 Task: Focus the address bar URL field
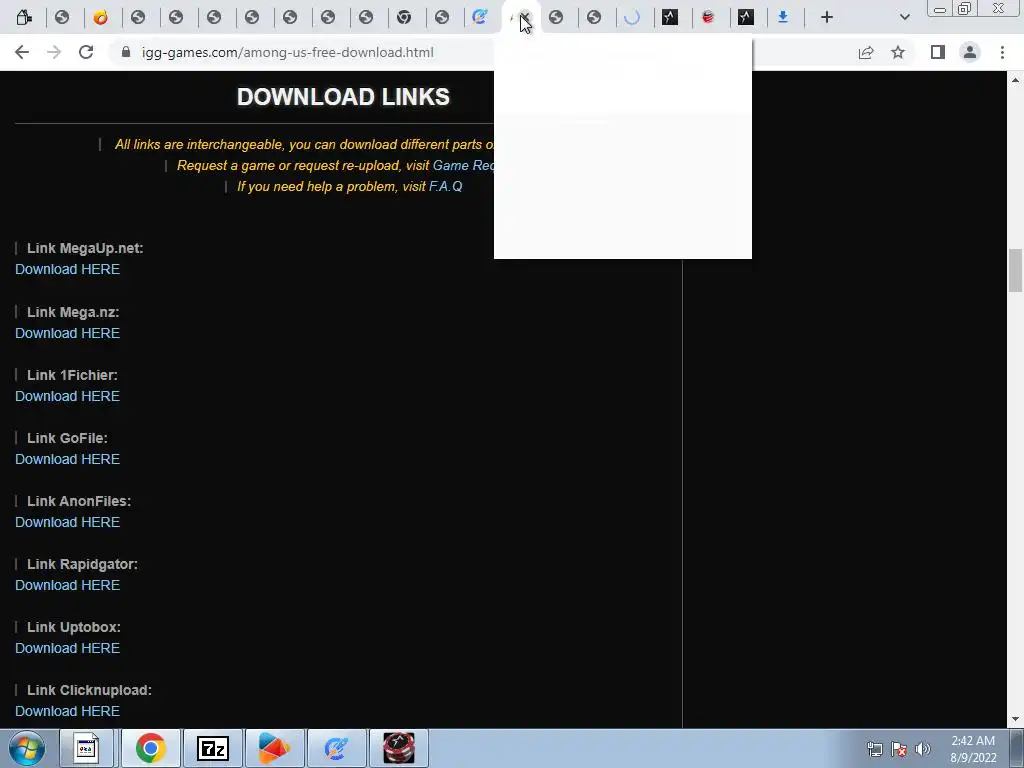(x=287, y=52)
